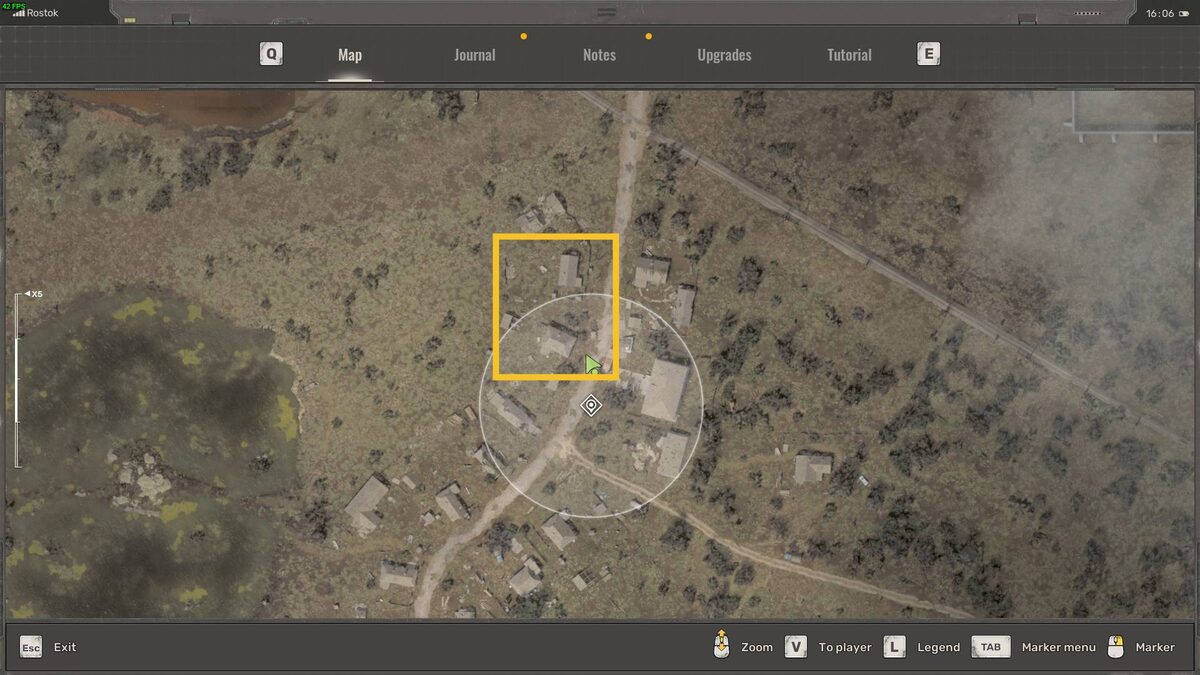This screenshot has height=675, width=1200.
Task: Click the L key icon for Legend
Action: tap(894, 647)
